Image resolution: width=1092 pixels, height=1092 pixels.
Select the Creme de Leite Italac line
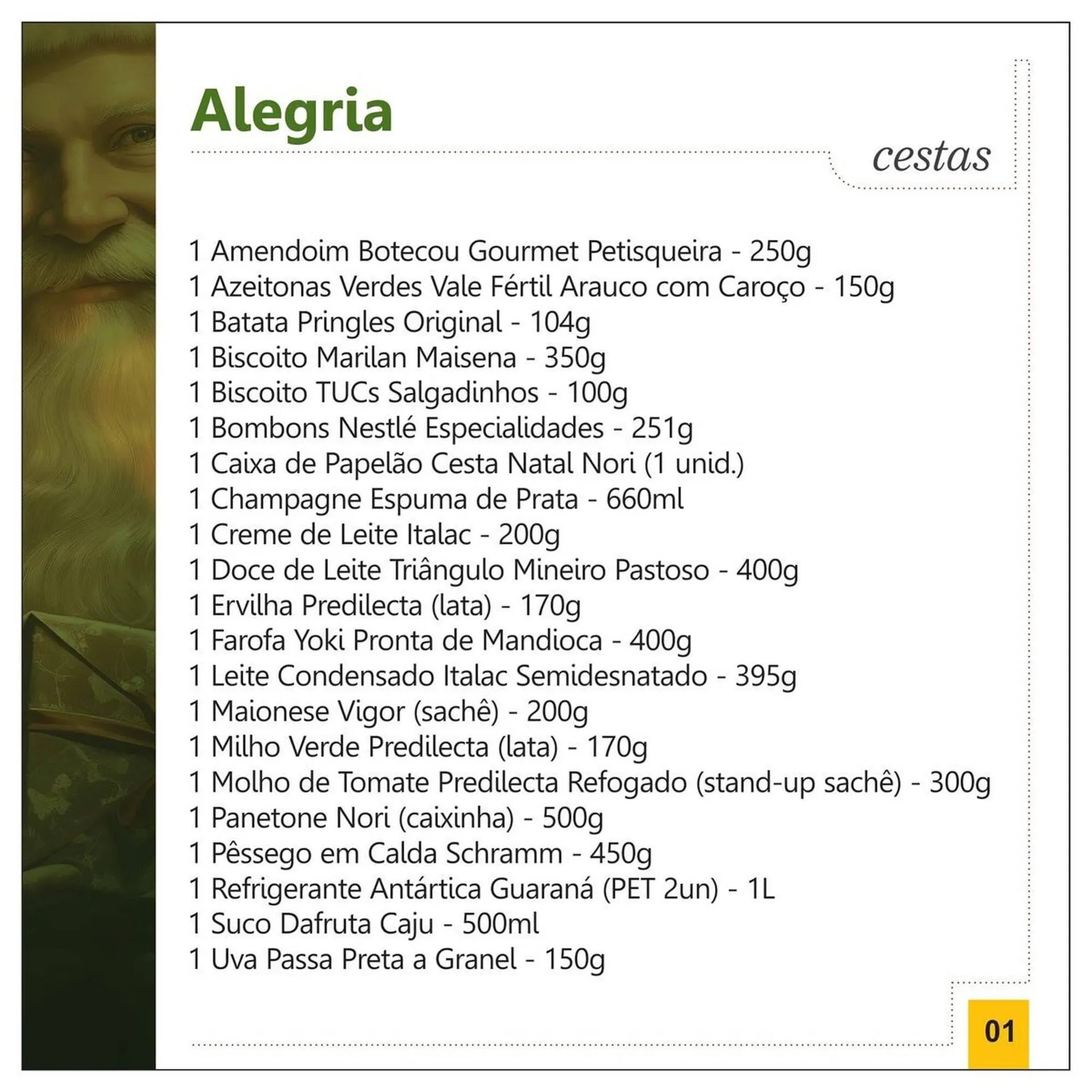374,535
